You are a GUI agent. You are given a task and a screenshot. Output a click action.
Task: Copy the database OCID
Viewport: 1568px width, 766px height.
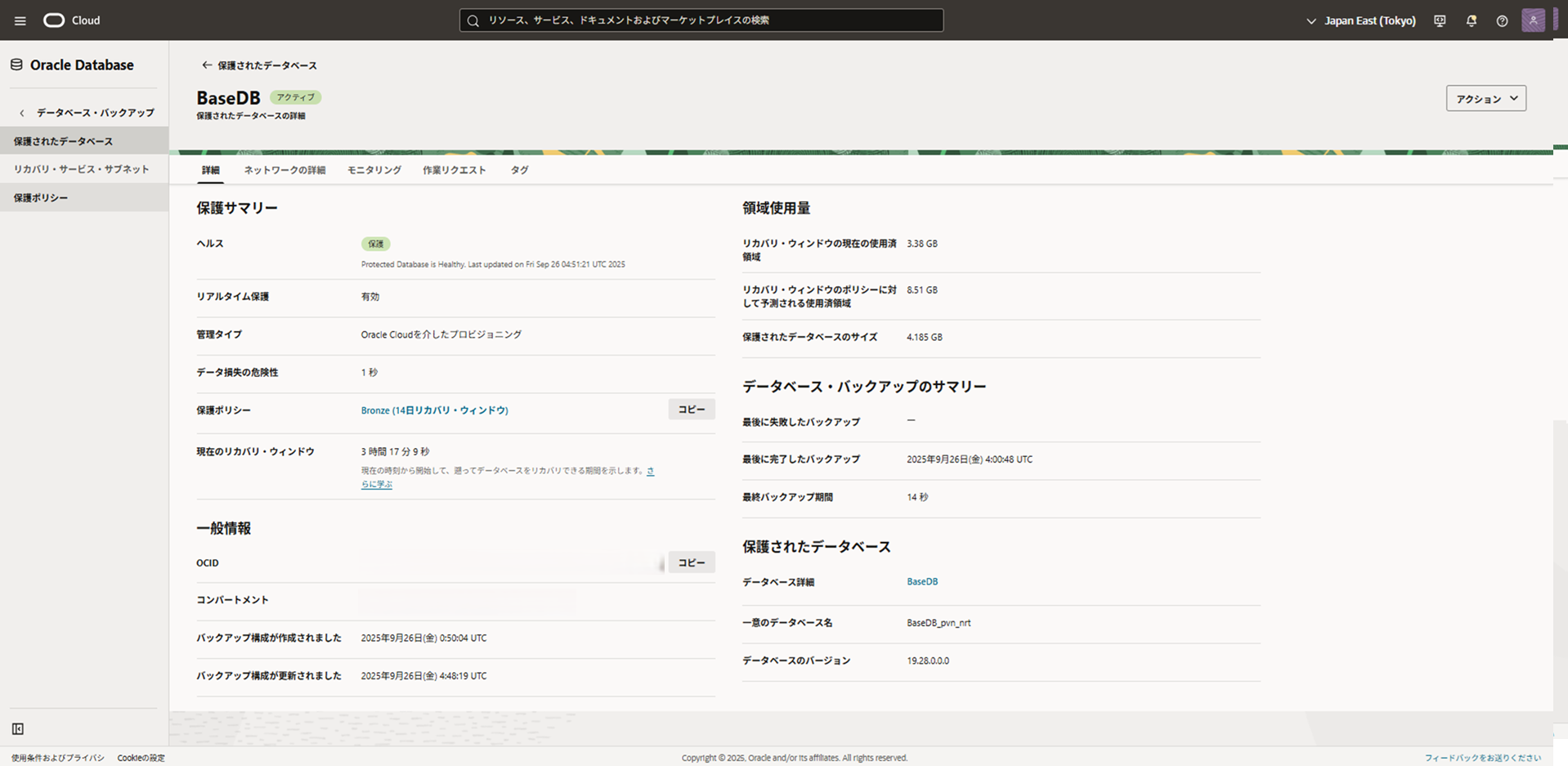pyautogui.click(x=691, y=562)
